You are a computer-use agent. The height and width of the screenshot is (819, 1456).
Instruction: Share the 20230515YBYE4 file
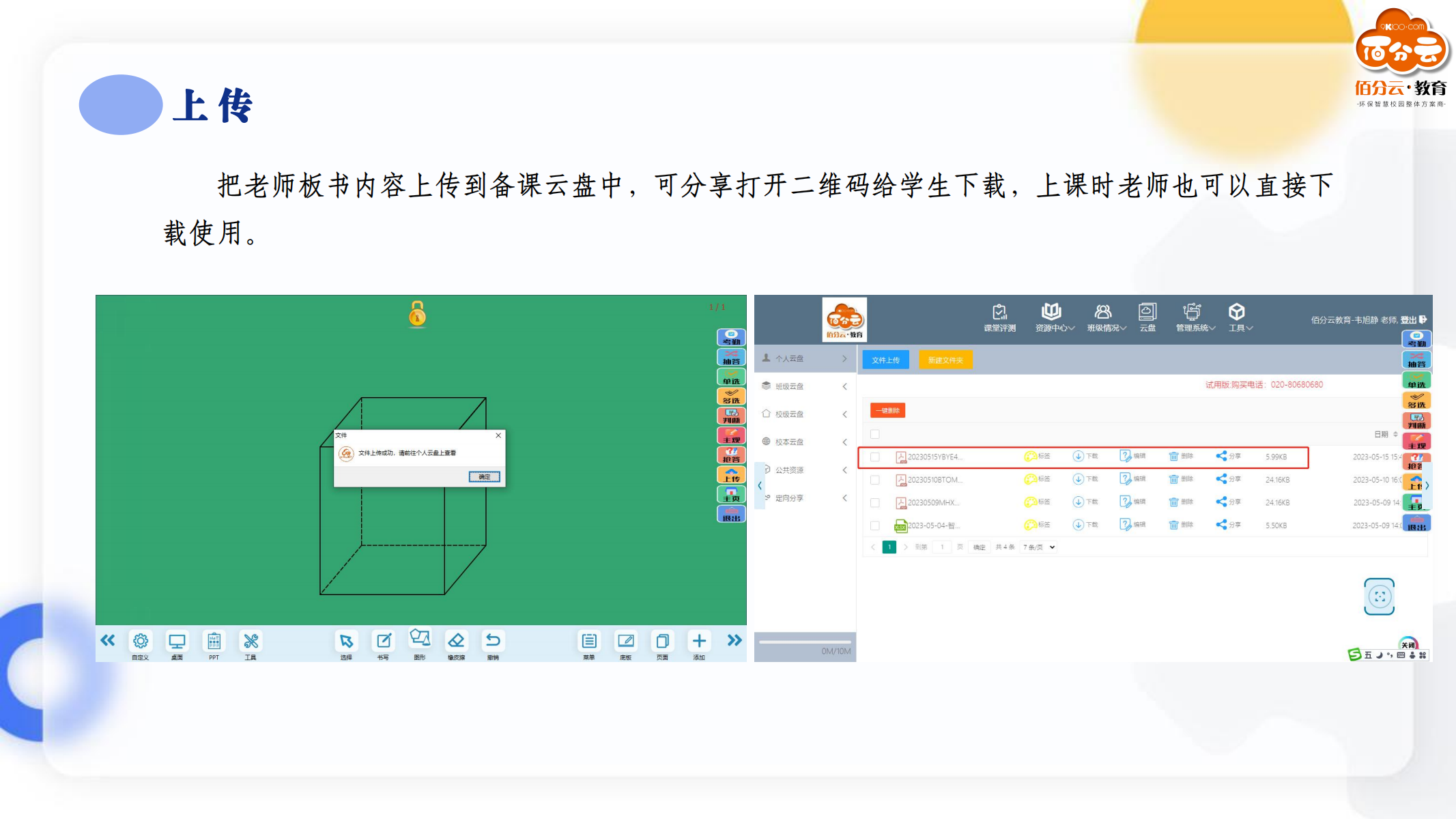(1228, 457)
